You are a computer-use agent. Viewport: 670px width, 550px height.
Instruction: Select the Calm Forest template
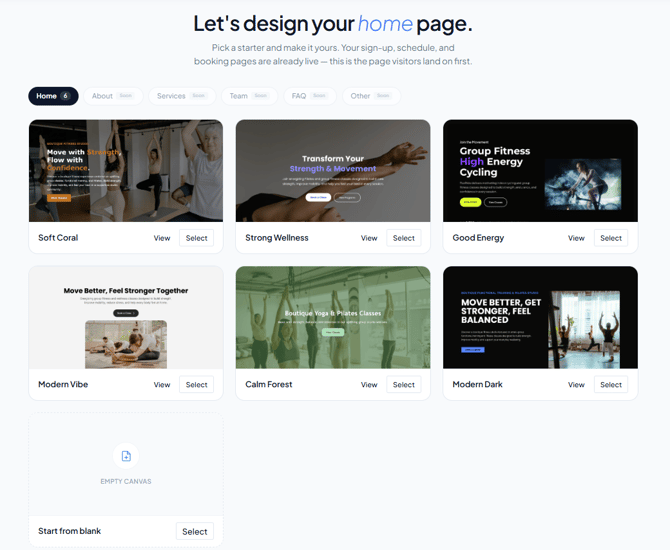404,385
